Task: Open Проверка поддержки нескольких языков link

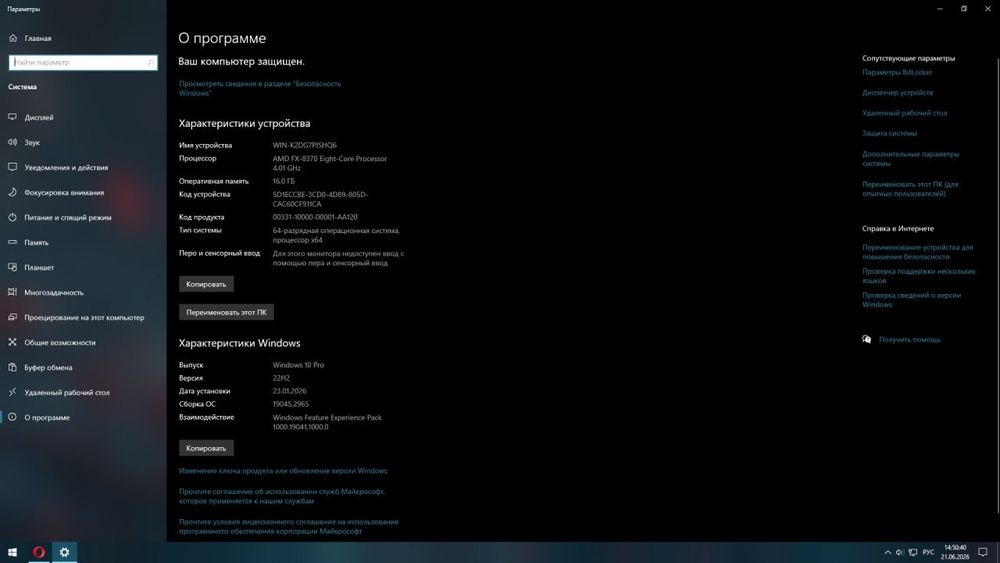Action: pyautogui.click(x=918, y=275)
